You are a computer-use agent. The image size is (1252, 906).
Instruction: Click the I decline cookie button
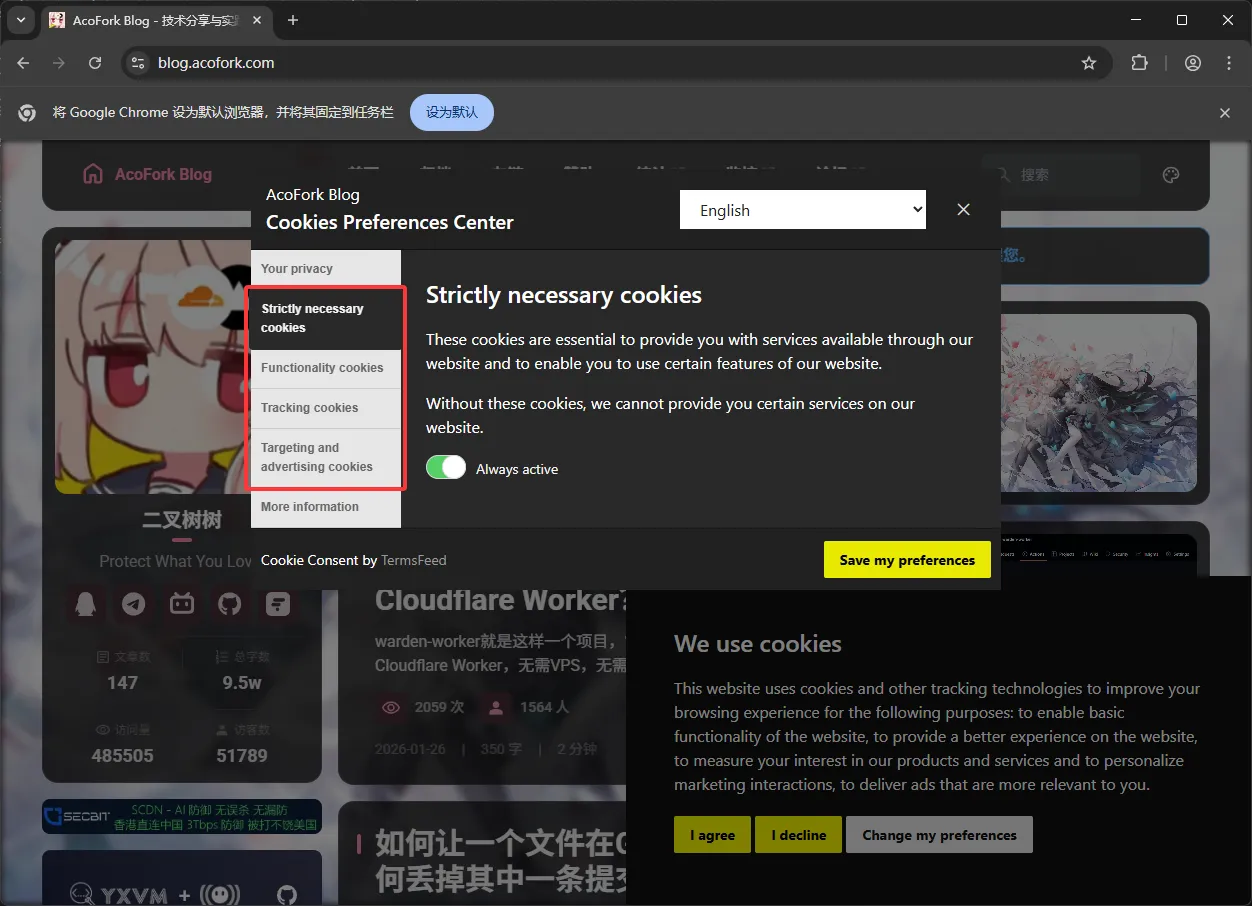pos(798,835)
